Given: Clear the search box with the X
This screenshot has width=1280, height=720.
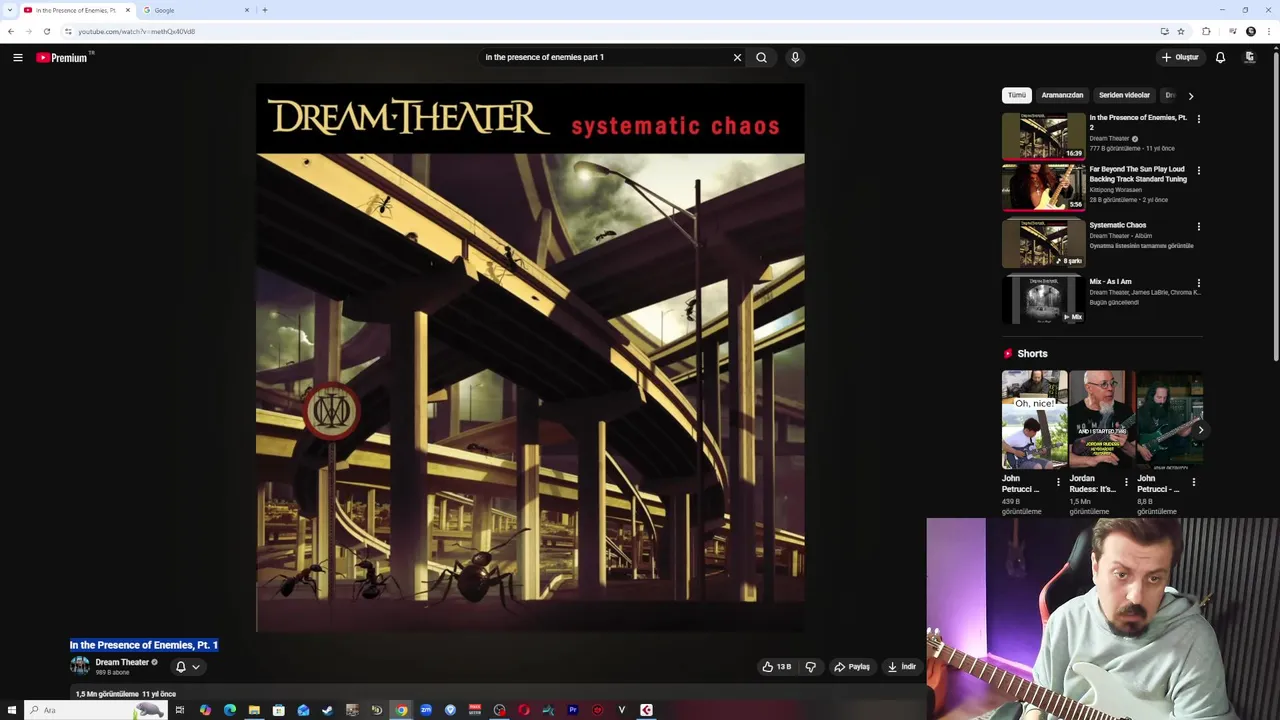Looking at the screenshot, I should pyautogui.click(x=737, y=58).
